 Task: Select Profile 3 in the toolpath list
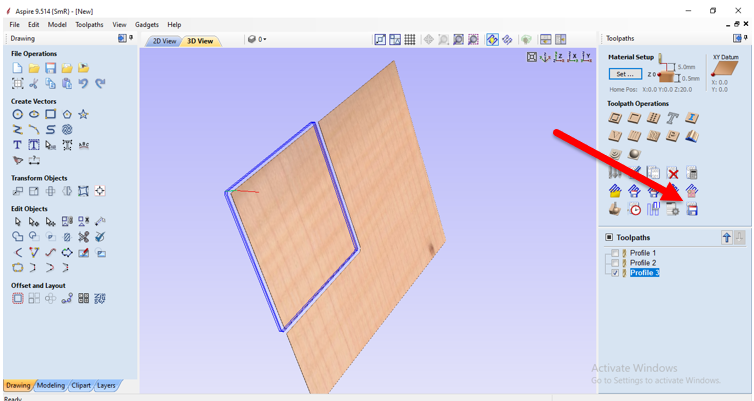coord(644,273)
